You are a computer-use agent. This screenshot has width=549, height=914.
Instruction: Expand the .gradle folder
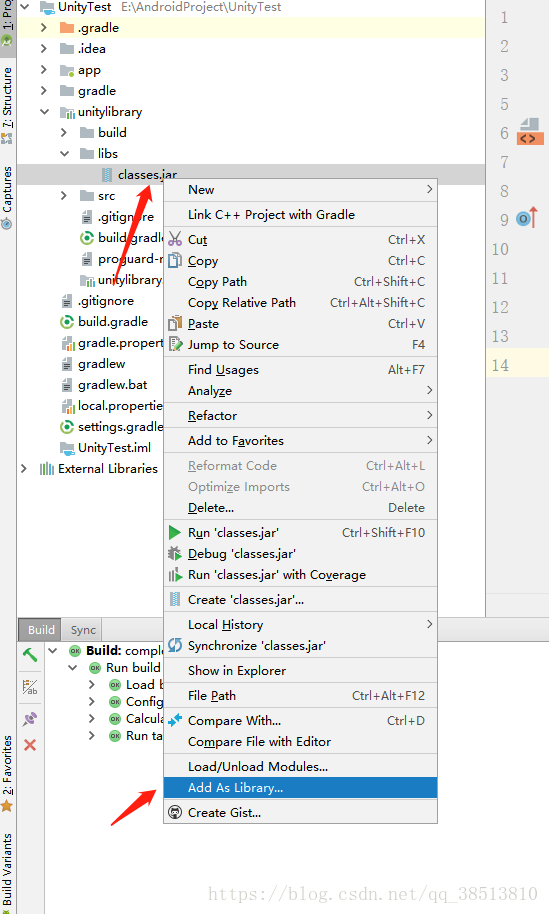(x=44, y=27)
